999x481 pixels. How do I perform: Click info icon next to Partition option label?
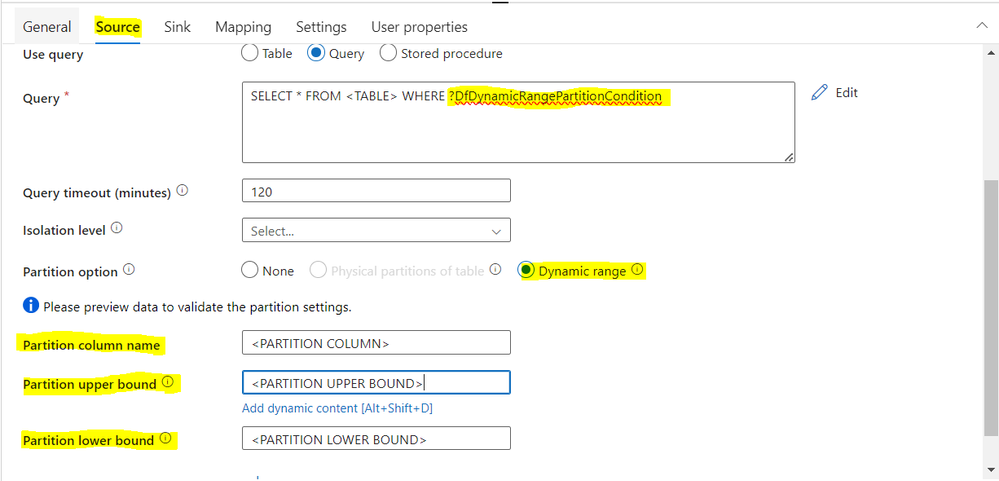point(129,270)
